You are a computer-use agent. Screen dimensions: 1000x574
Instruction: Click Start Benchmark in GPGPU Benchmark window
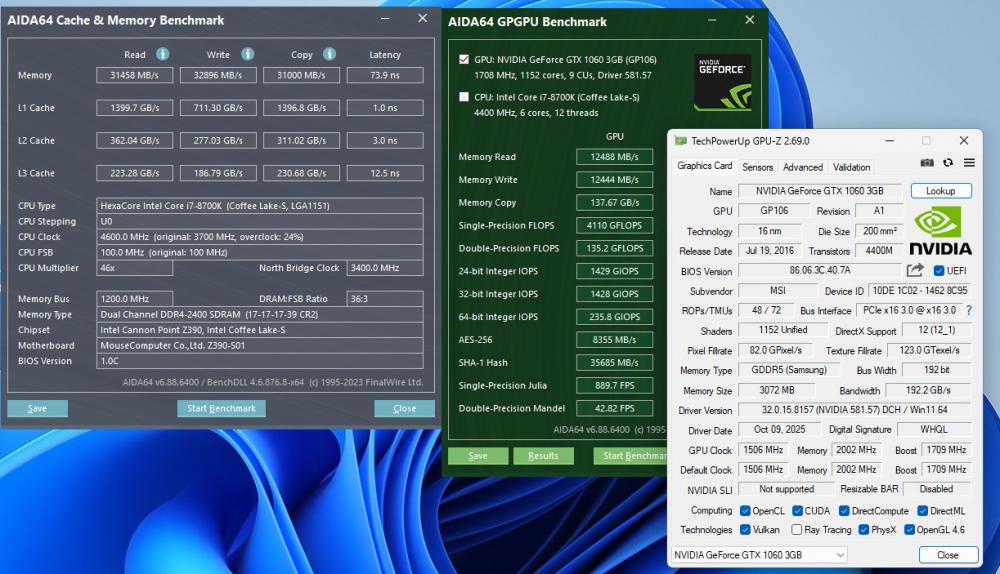[630, 455]
